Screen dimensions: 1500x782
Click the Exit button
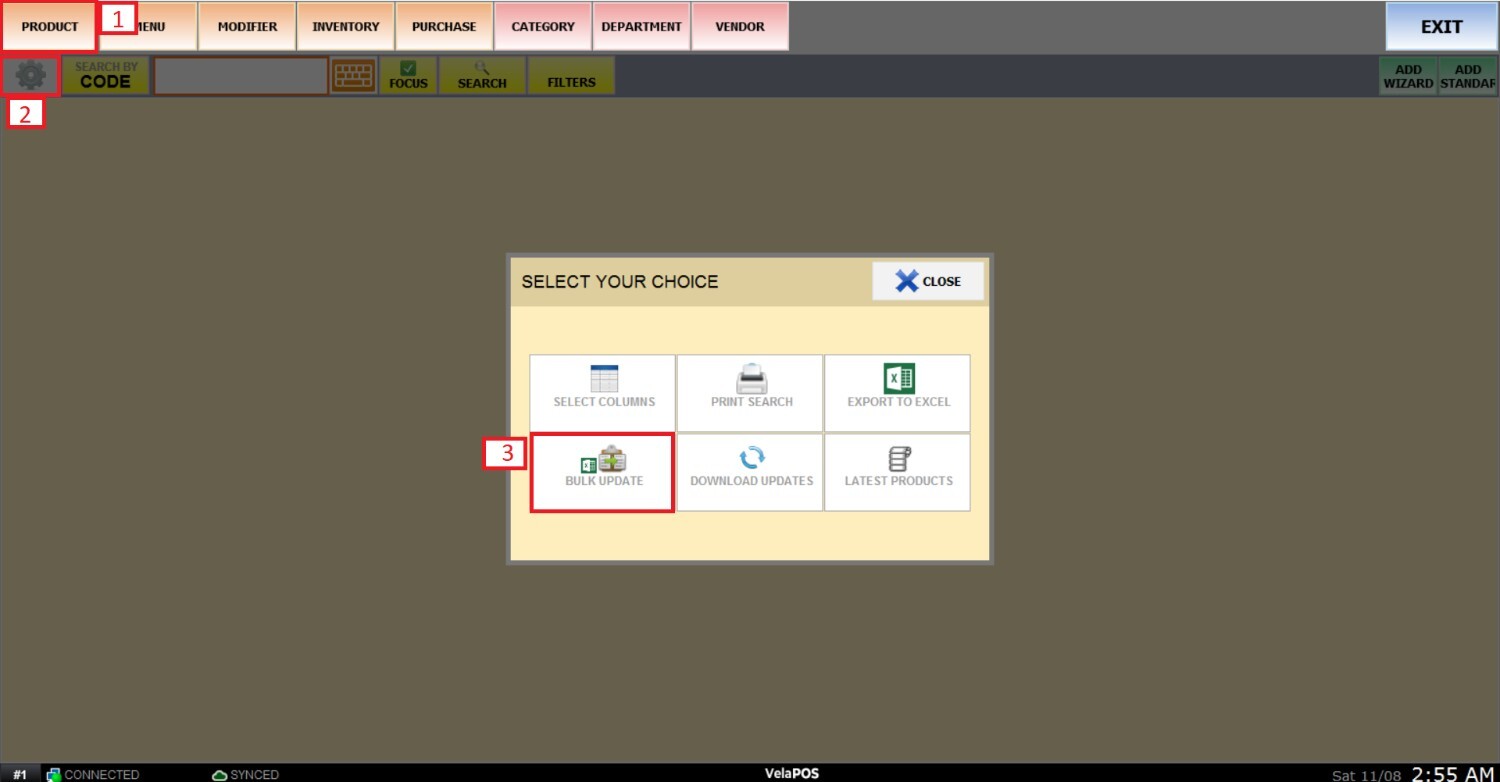point(1441,27)
